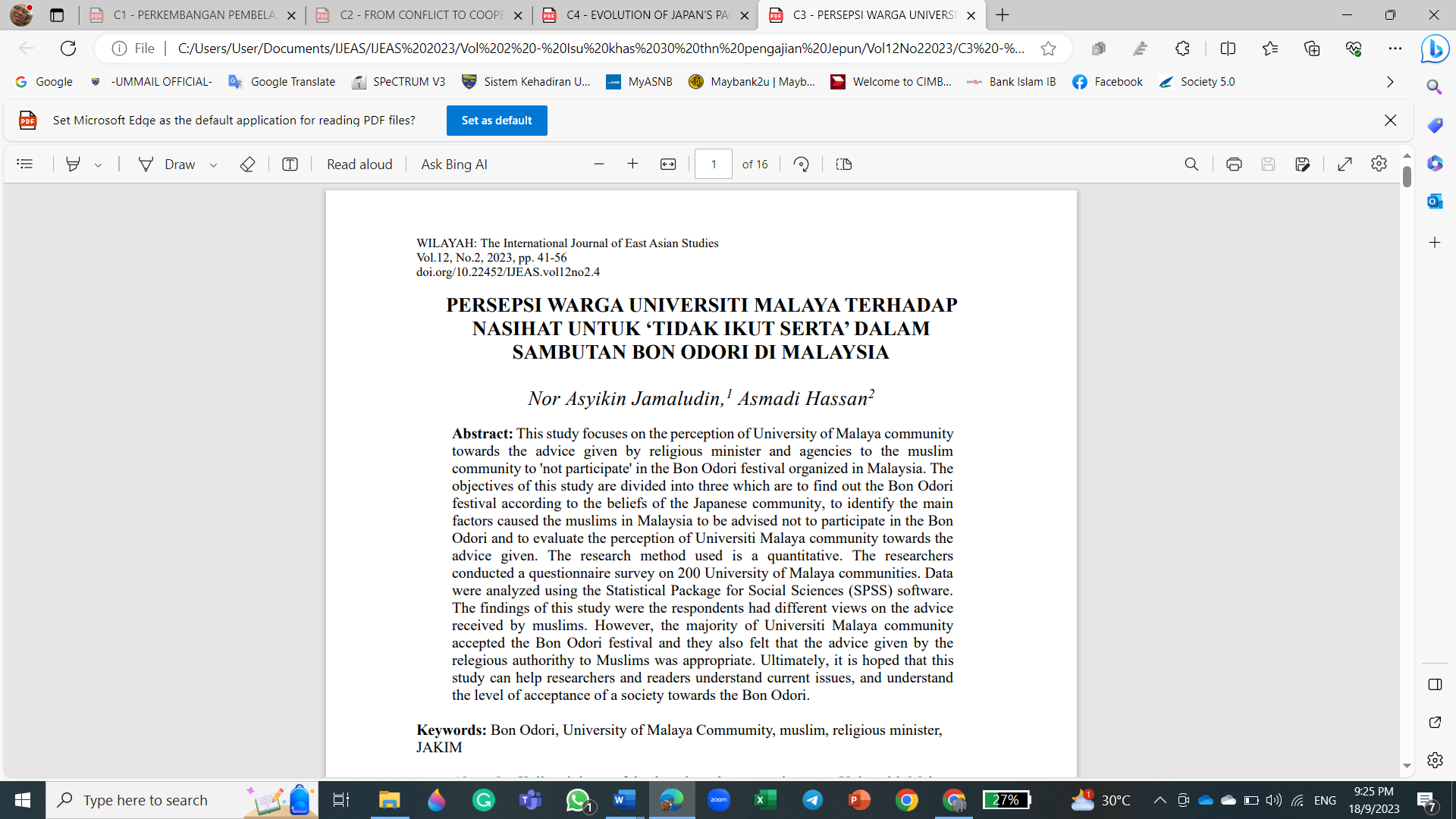This screenshot has width=1456, height=819.
Task: Zoom out of the PDF page
Action: (x=599, y=164)
